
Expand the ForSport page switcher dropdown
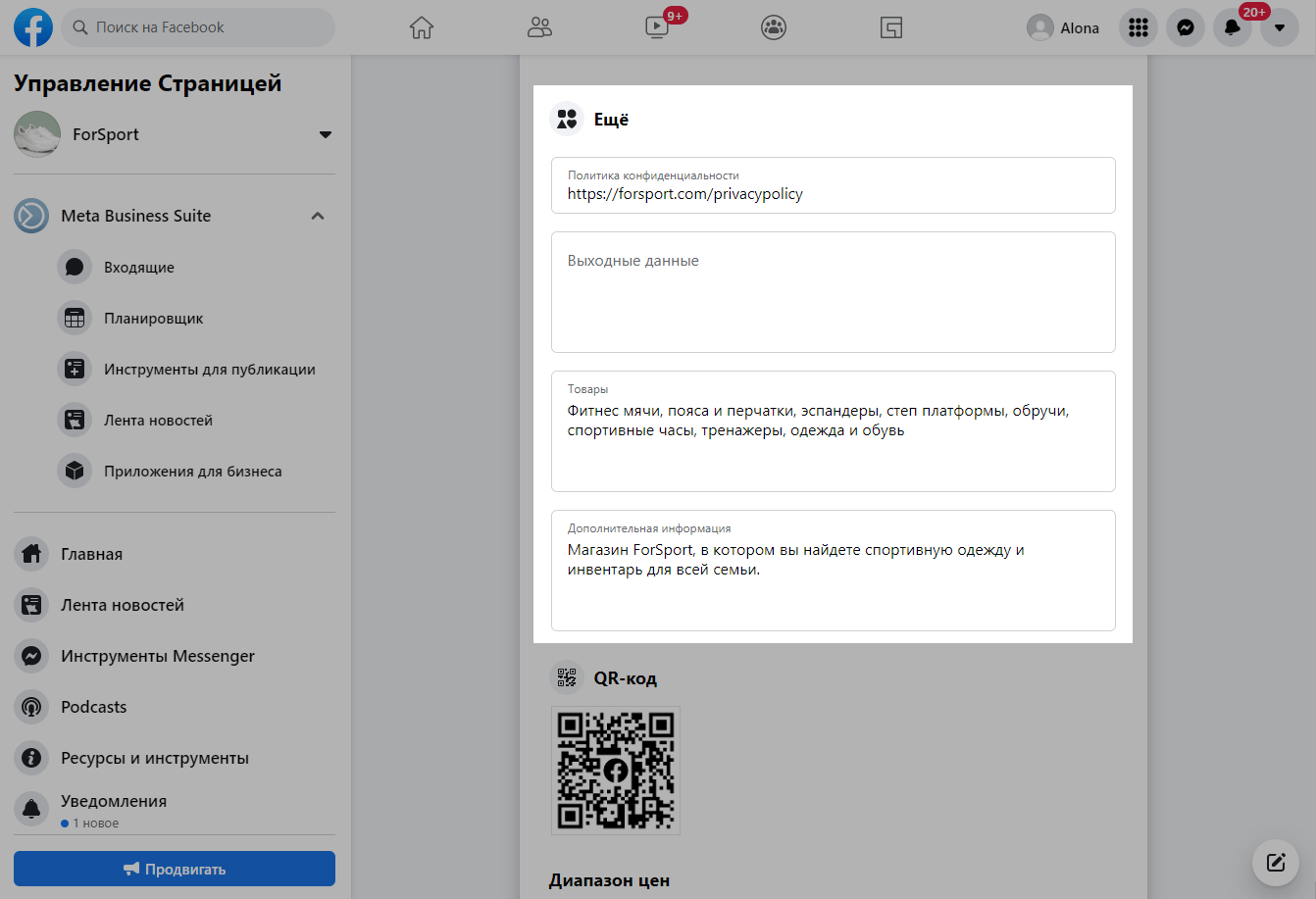326,134
